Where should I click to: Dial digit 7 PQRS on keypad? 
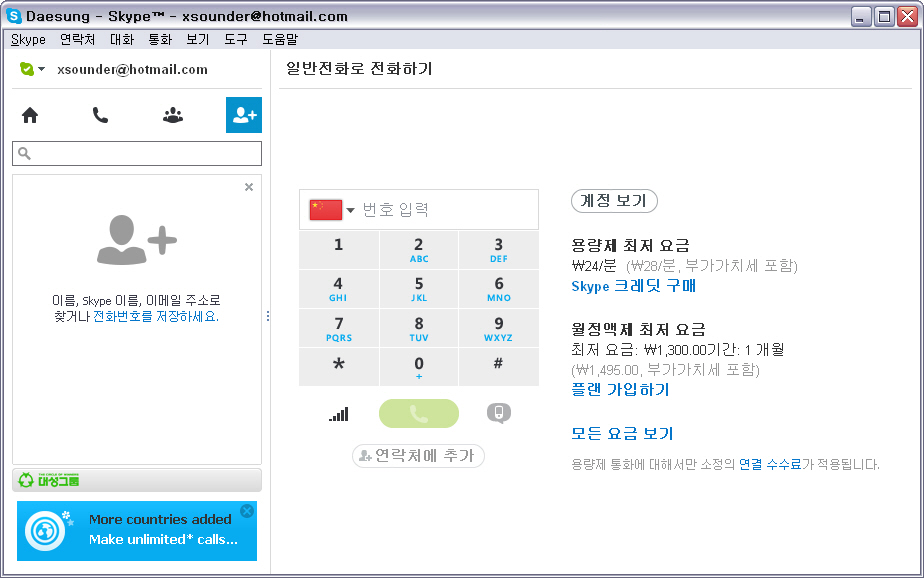[339, 329]
